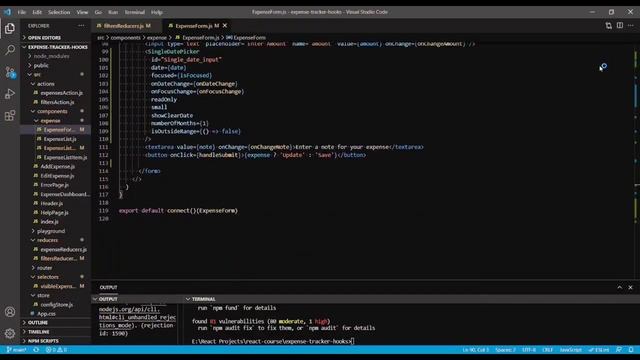Click the feedback icon in status bar

[619, 350]
